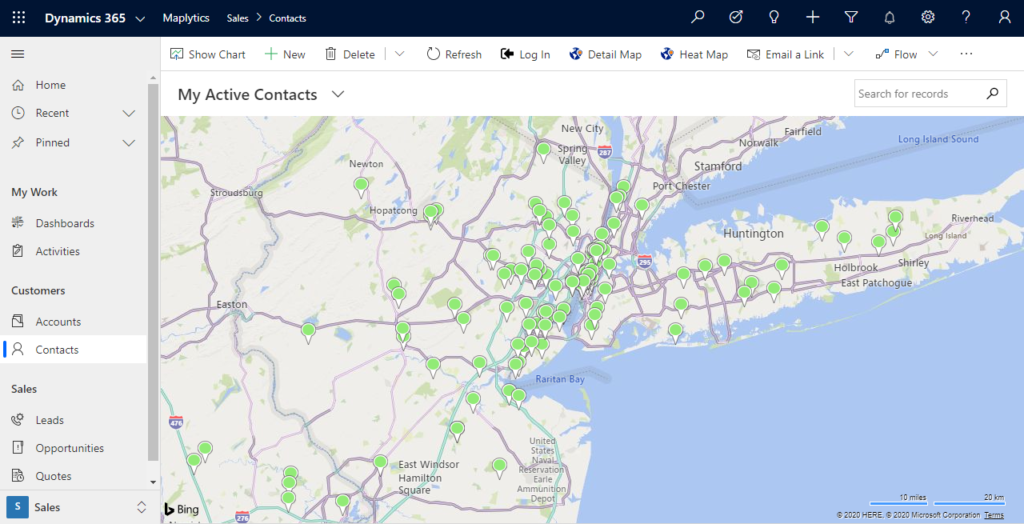Go to Dashboards in the sidebar

(64, 223)
